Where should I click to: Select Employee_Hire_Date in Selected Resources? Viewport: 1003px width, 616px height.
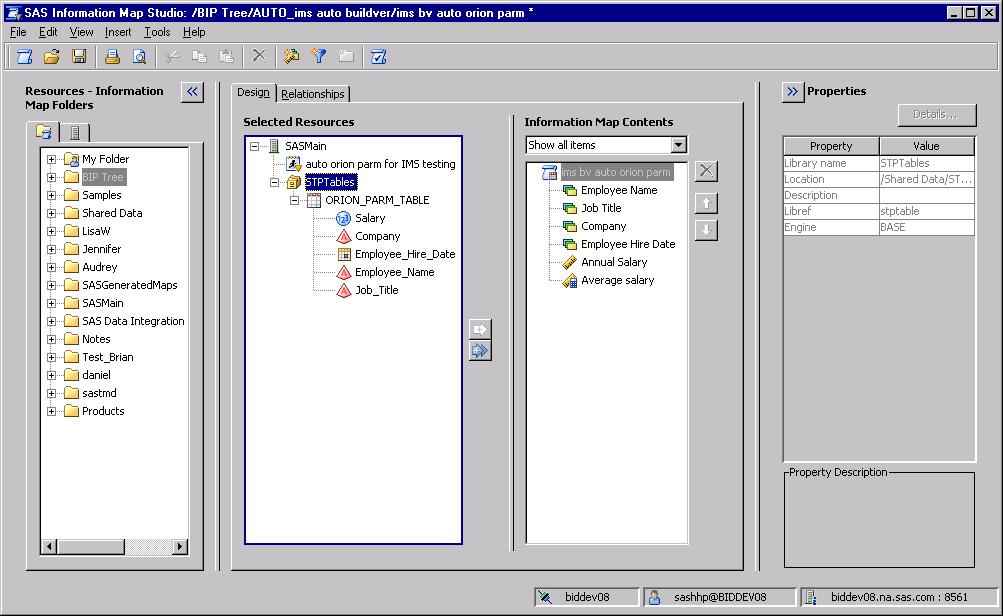pyautogui.click(x=405, y=254)
